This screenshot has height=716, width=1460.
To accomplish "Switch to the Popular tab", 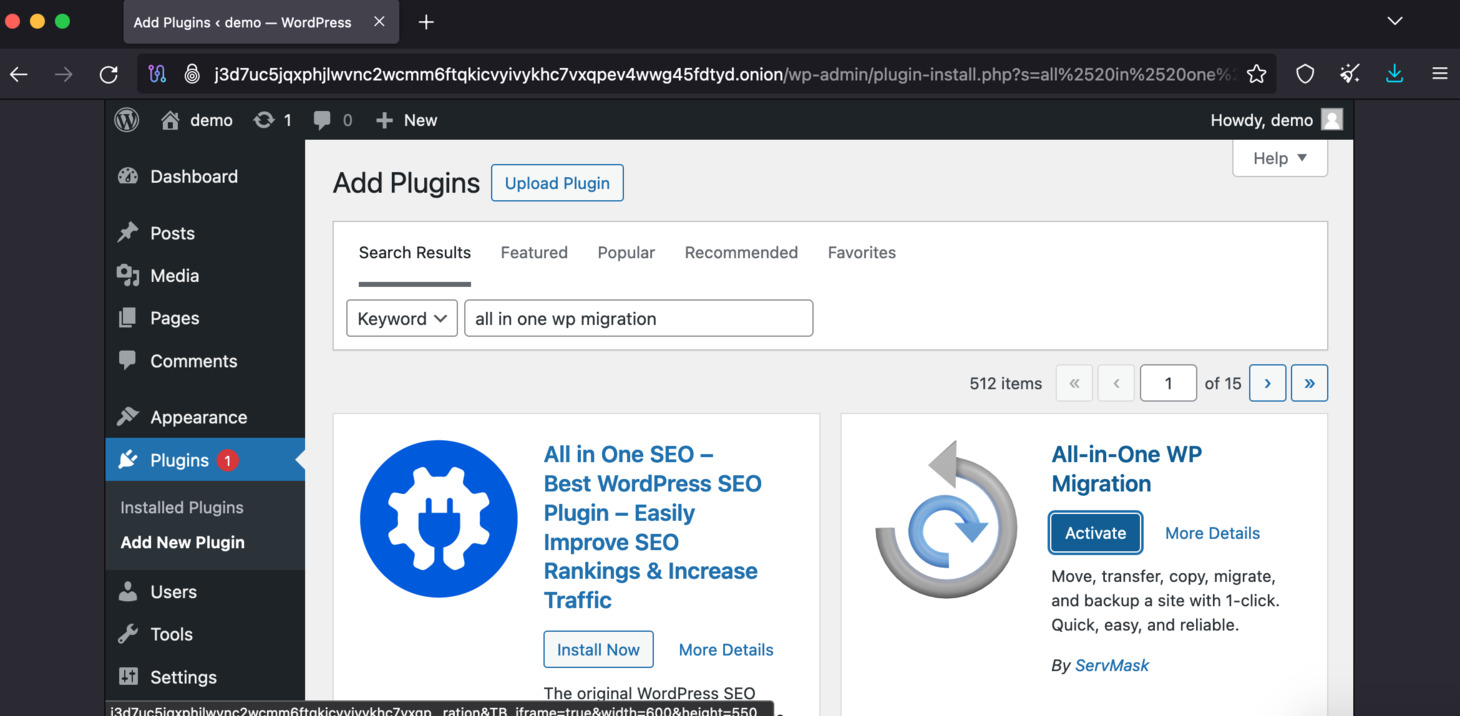I will [626, 253].
